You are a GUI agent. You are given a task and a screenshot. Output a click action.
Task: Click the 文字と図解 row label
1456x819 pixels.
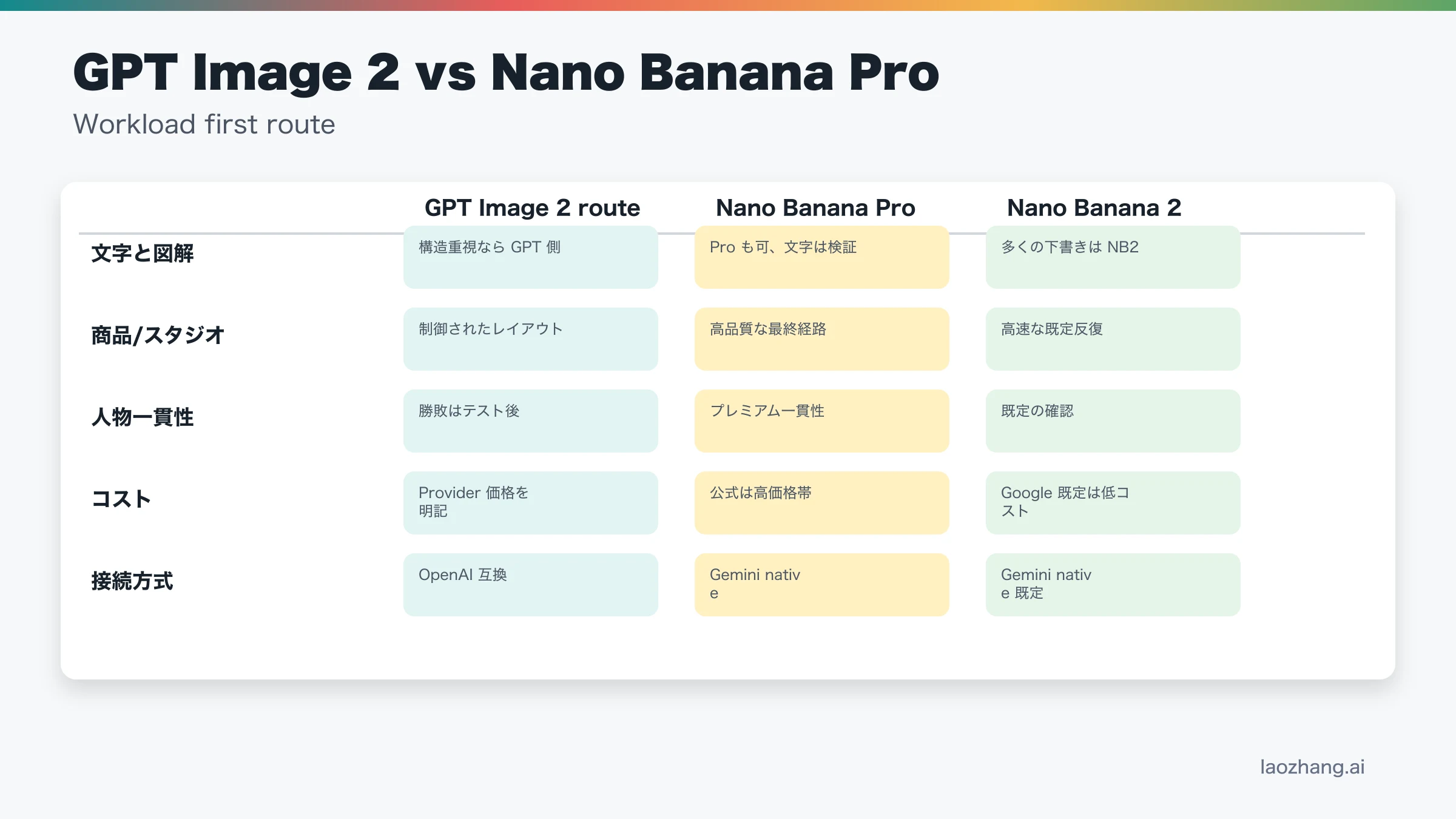click(143, 254)
